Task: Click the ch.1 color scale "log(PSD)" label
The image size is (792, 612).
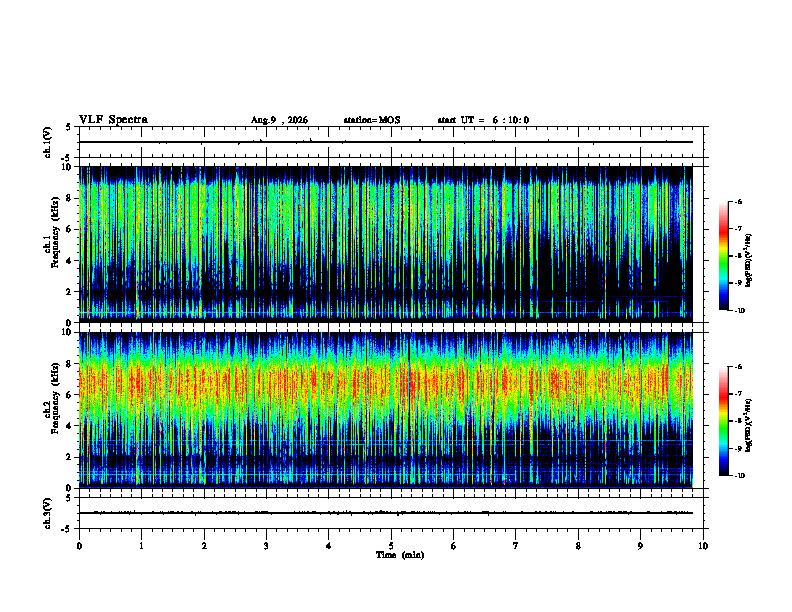Action: point(750,260)
